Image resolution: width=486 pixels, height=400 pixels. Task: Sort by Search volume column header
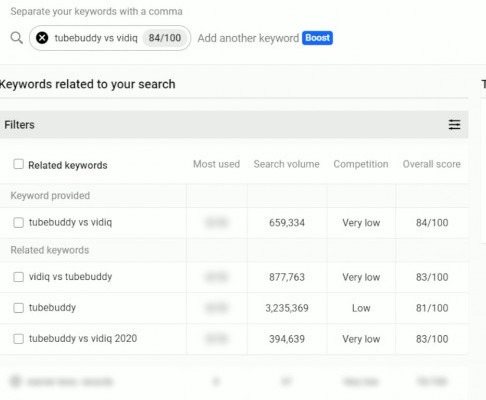point(286,164)
